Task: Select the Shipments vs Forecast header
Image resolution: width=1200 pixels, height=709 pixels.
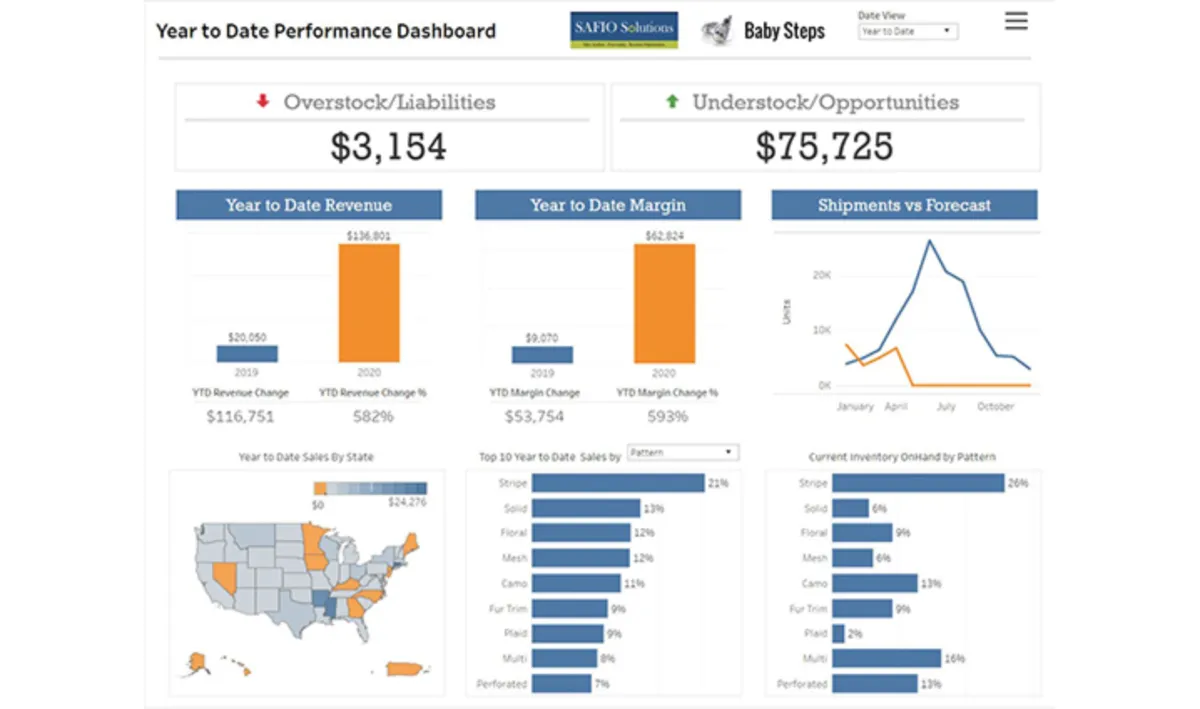Action: pyautogui.click(x=904, y=205)
